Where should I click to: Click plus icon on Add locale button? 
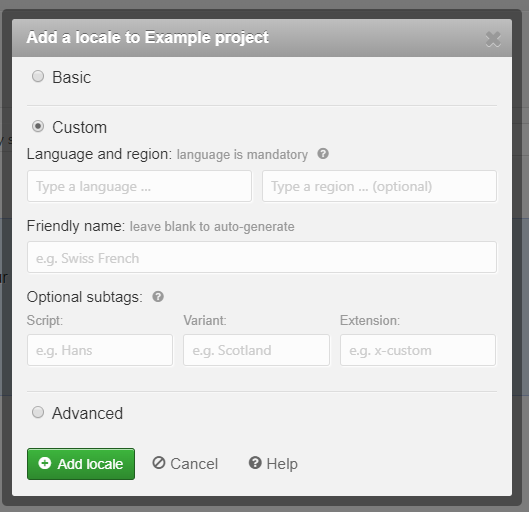pos(45,463)
